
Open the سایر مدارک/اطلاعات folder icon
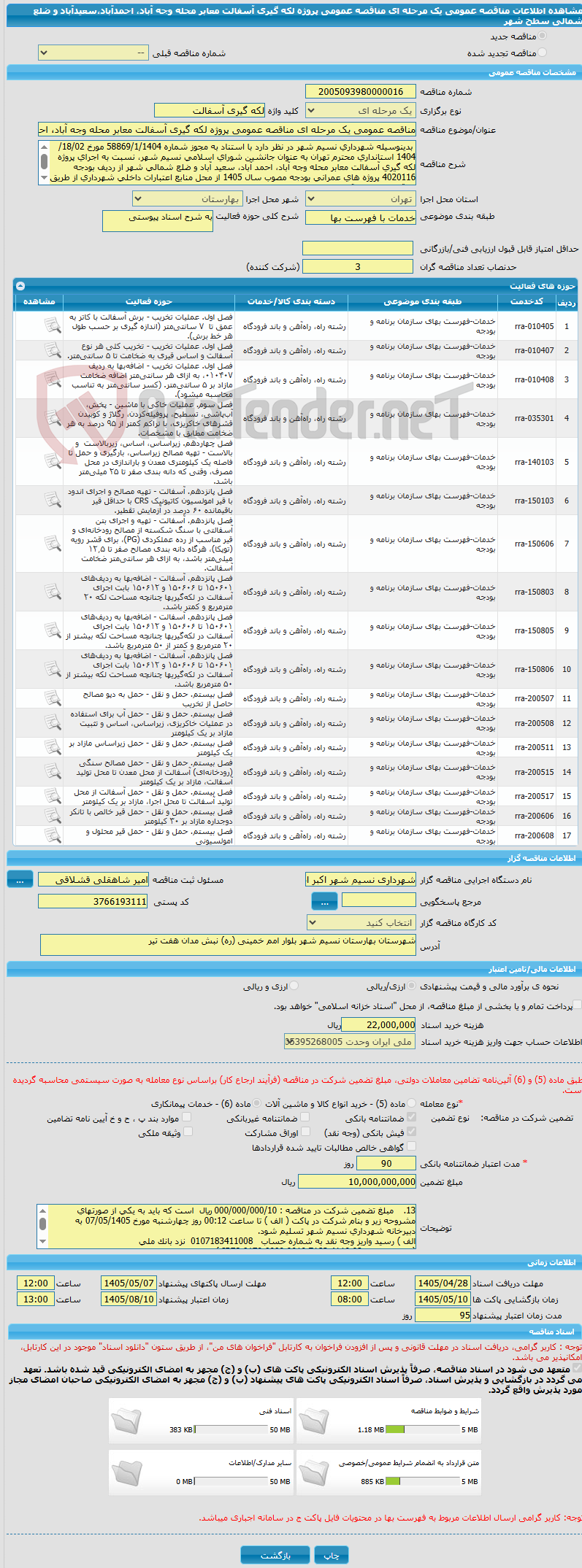tap(126, 1472)
